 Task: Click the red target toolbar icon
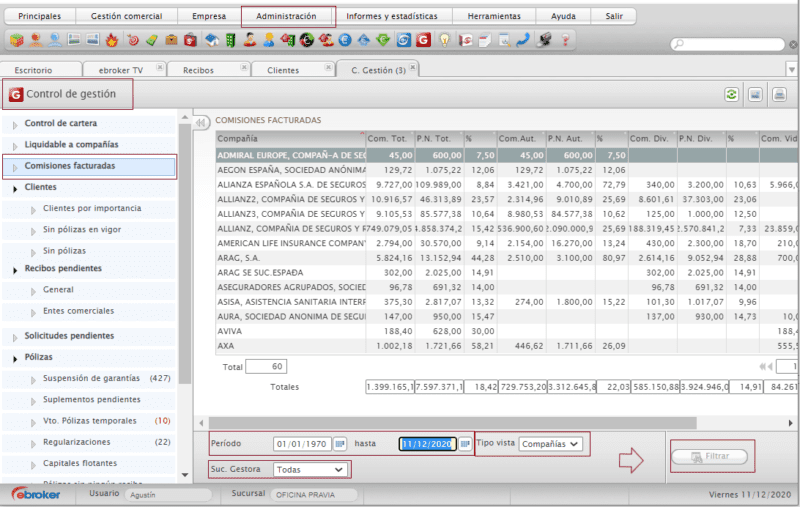[133, 40]
